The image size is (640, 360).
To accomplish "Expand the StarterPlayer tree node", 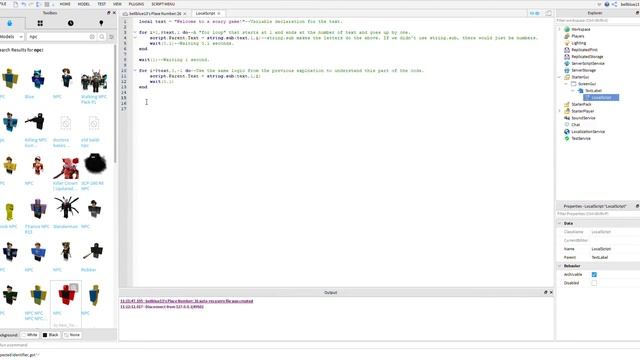I will (560, 111).
